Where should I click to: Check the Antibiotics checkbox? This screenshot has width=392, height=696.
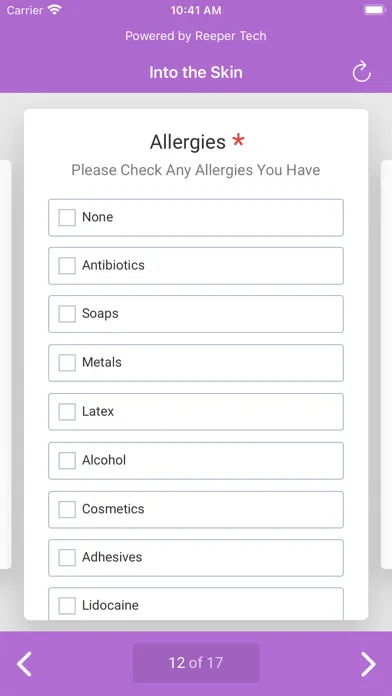tap(67, 265)
